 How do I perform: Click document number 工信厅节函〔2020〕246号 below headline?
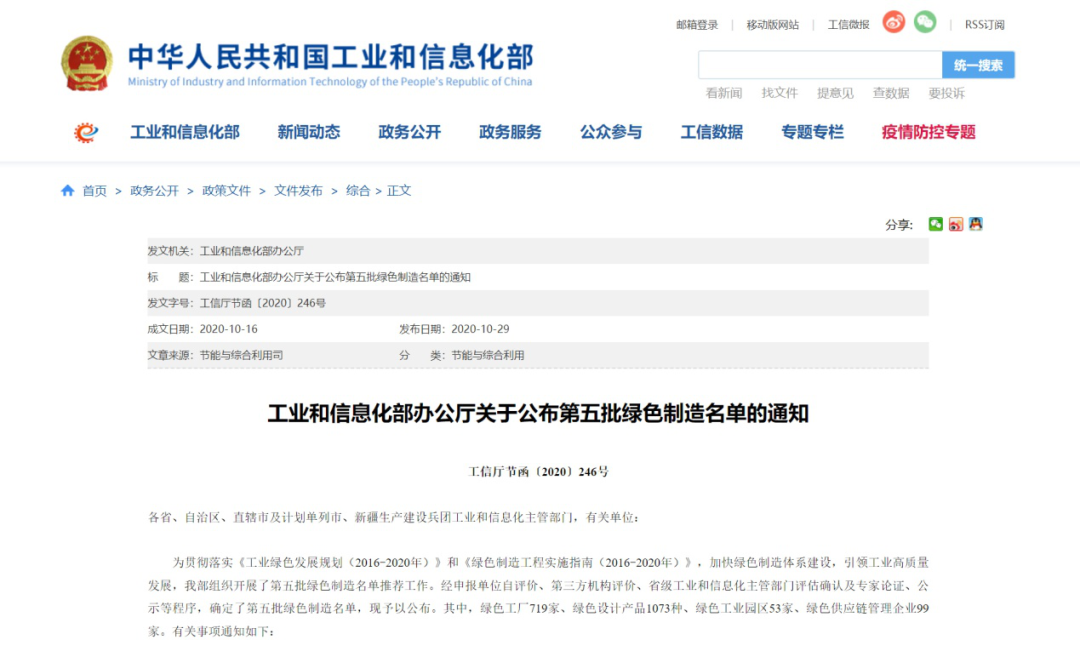point(539,472)
